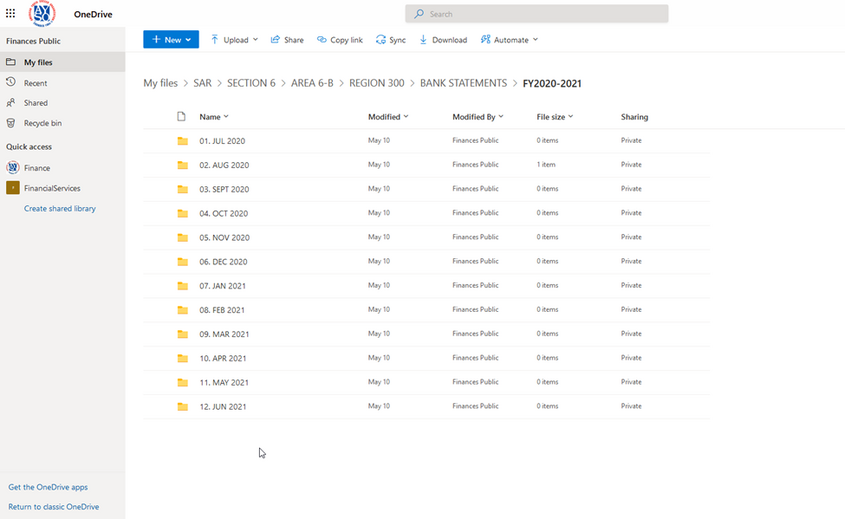The width and height of the screenshot is (845, 519).
Task: Select Recent in the left navigation
Action: click(36, 83)
